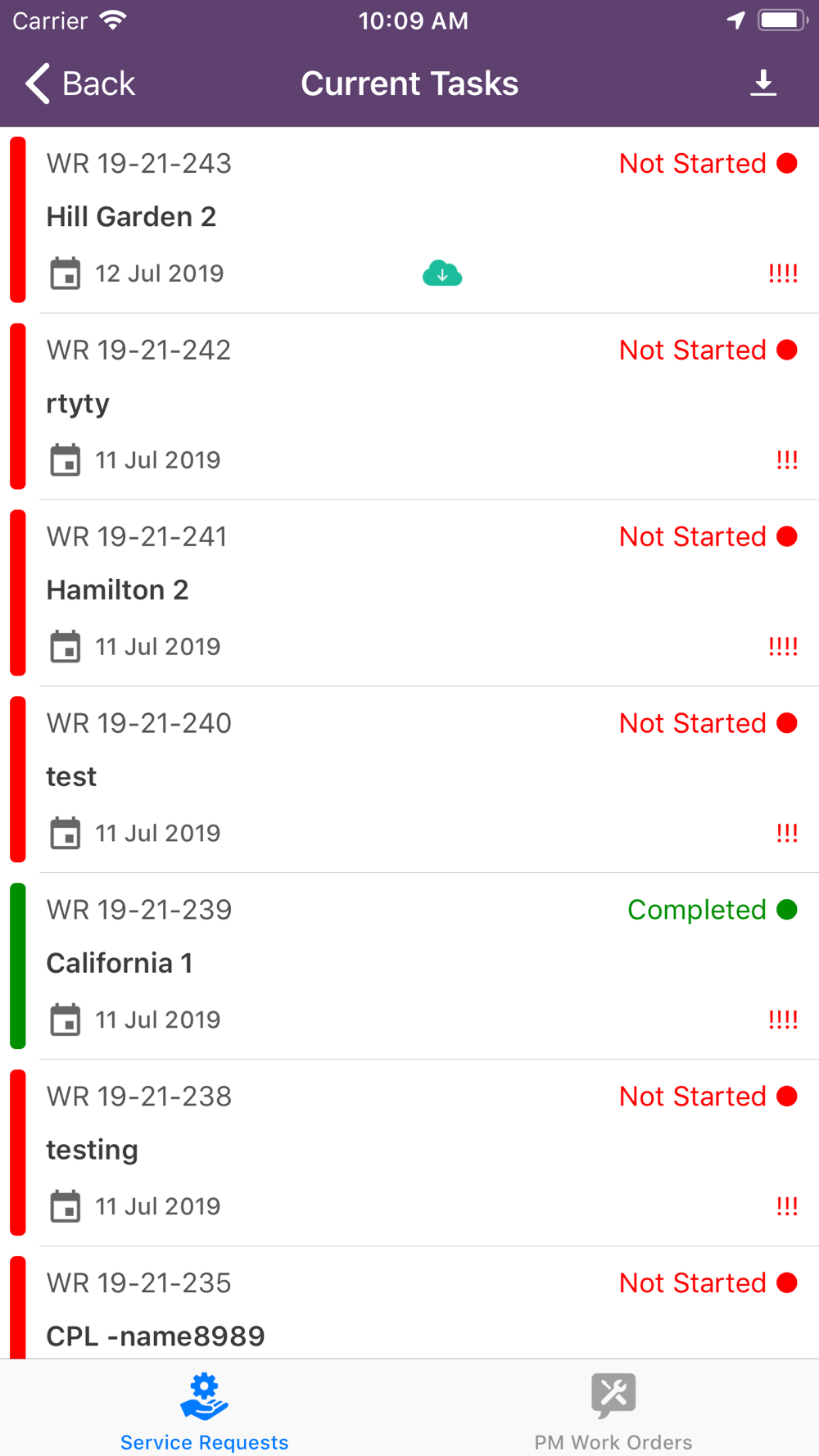
Task: Tap priority marks in Hill Garden 2 row
Action: coord(783,274)
